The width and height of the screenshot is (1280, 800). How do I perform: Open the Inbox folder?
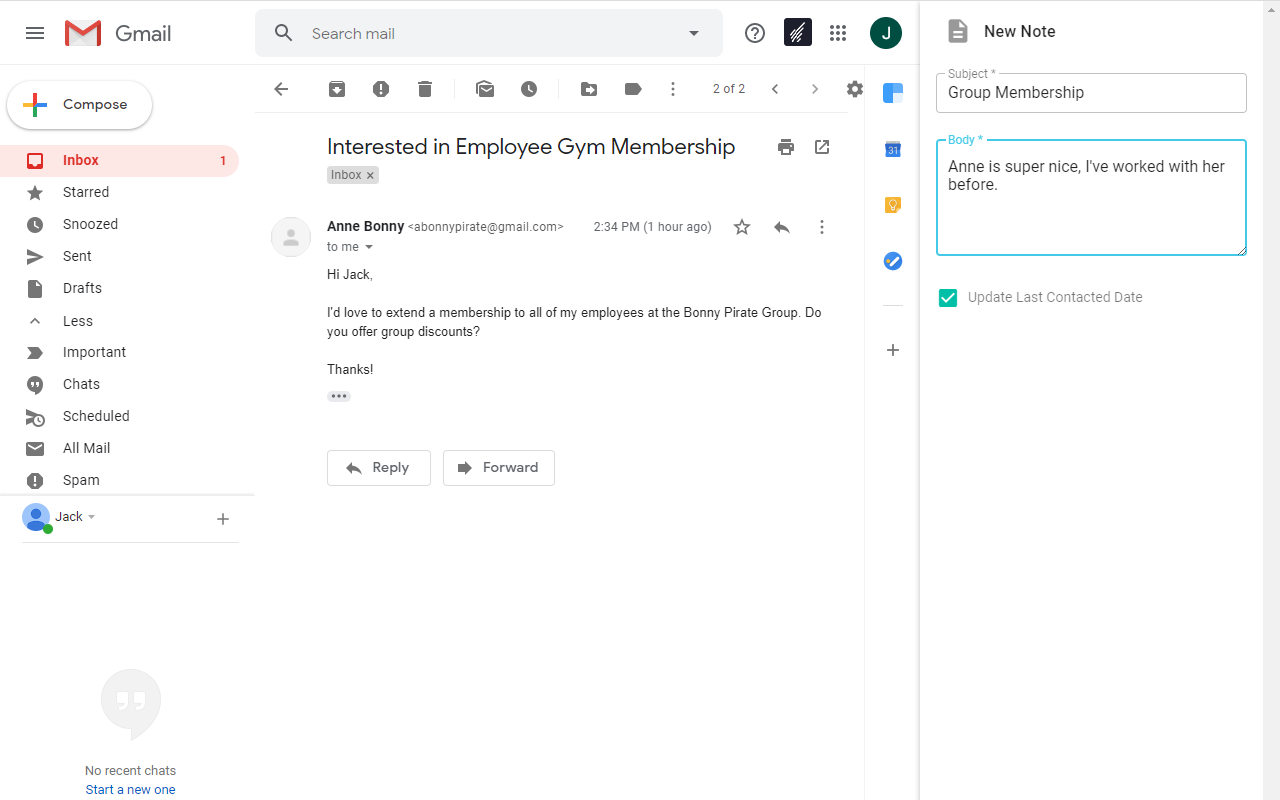[119, 160]
